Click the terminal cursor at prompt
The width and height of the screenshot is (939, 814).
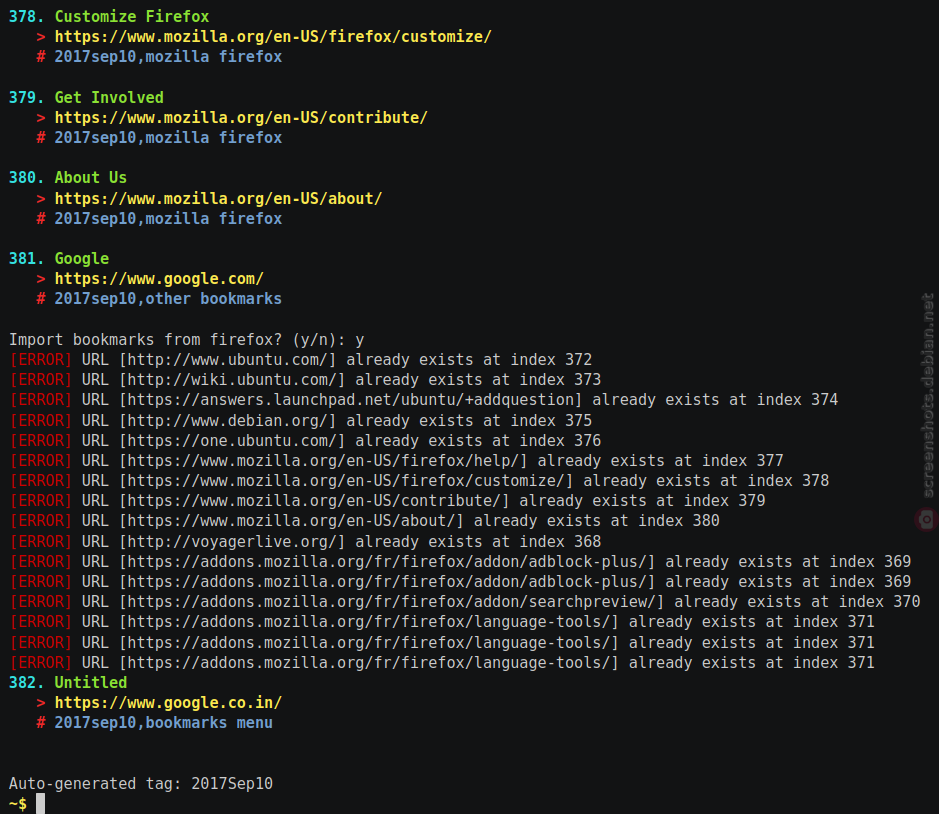pyautogui.click(x=40, y=803)
